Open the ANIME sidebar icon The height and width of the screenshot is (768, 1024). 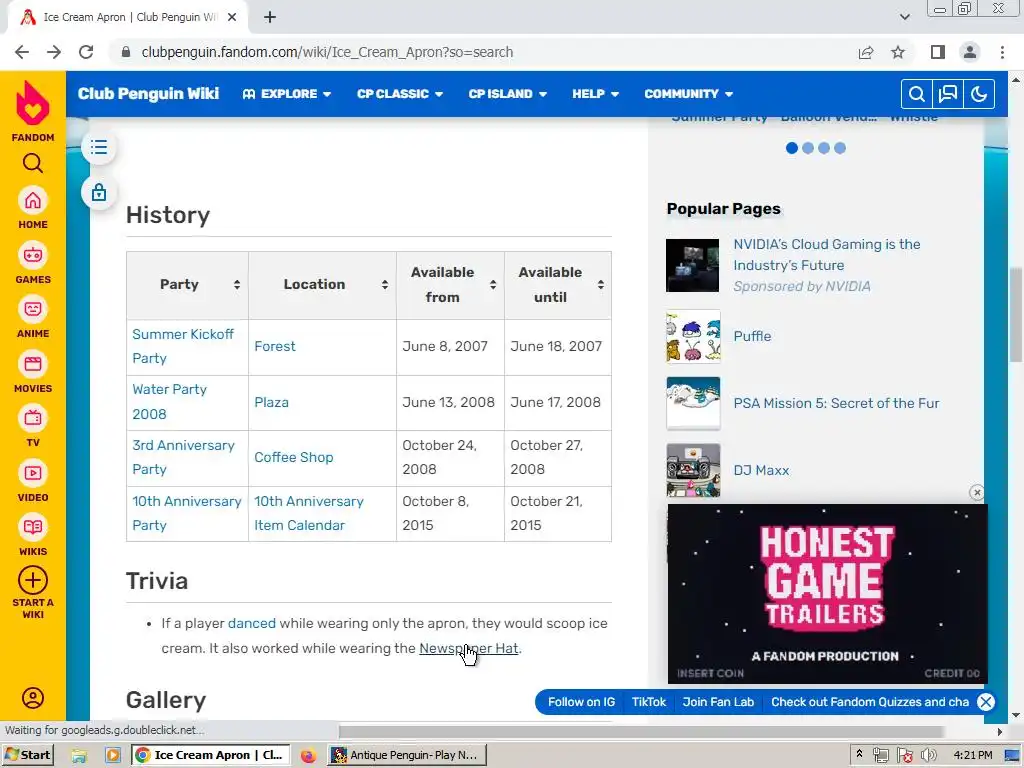[x=33, y=310]
